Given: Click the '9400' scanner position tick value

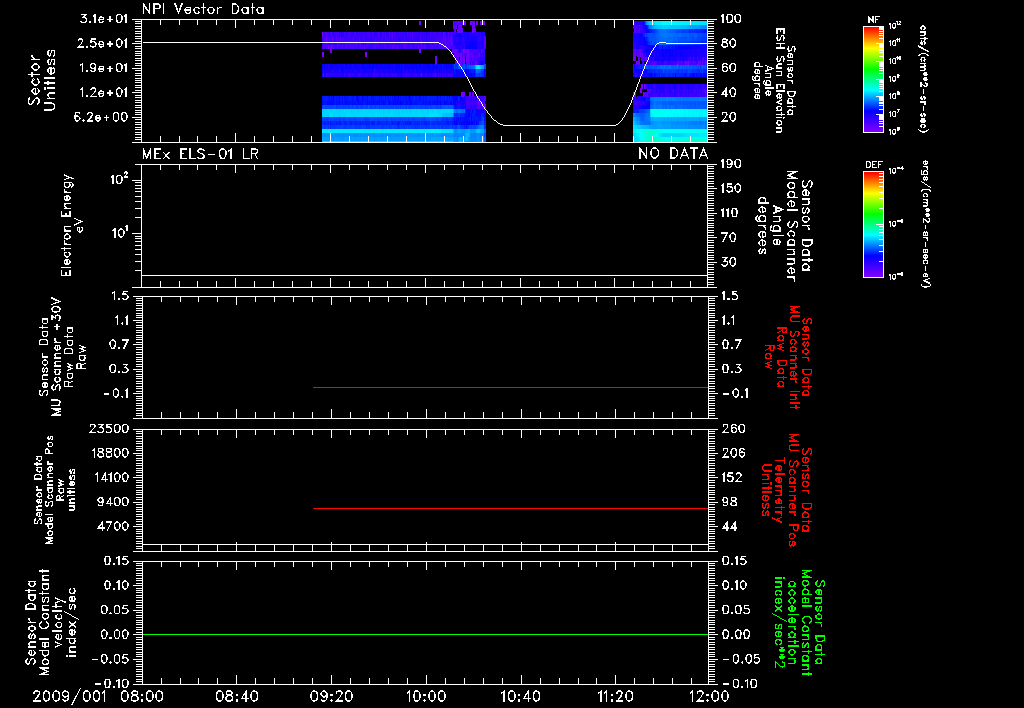Looking at the screenshot, I should pyautogui.click(x=113, y=502).
